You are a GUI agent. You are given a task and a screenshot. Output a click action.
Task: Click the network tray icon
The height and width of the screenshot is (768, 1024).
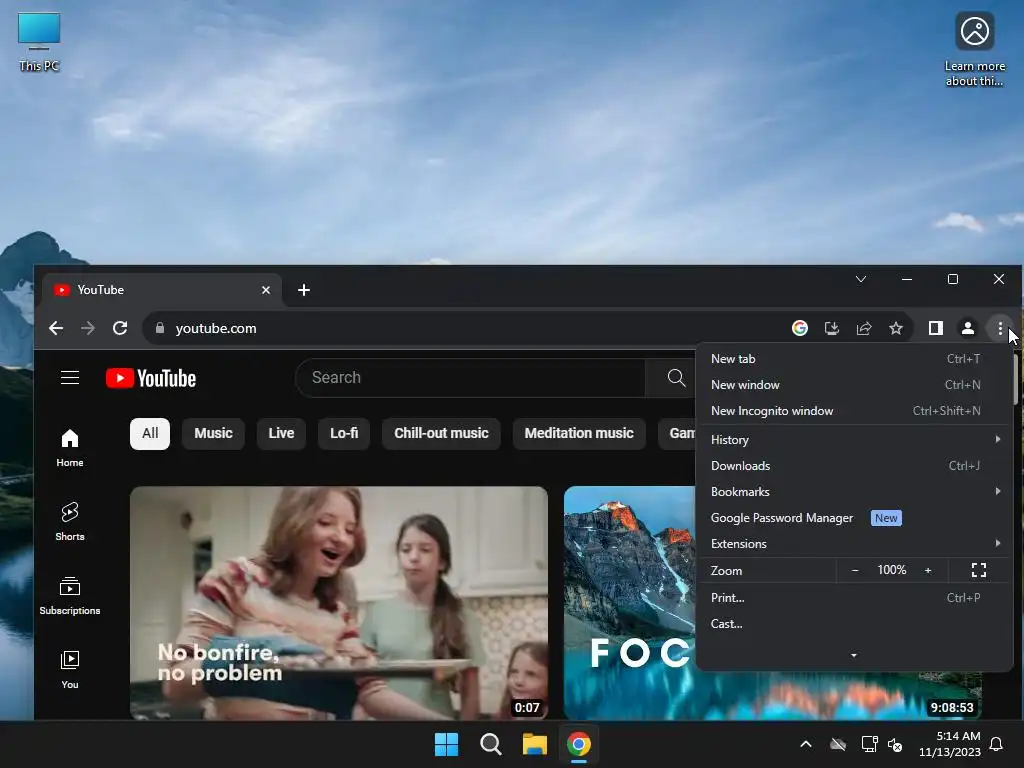869,744
